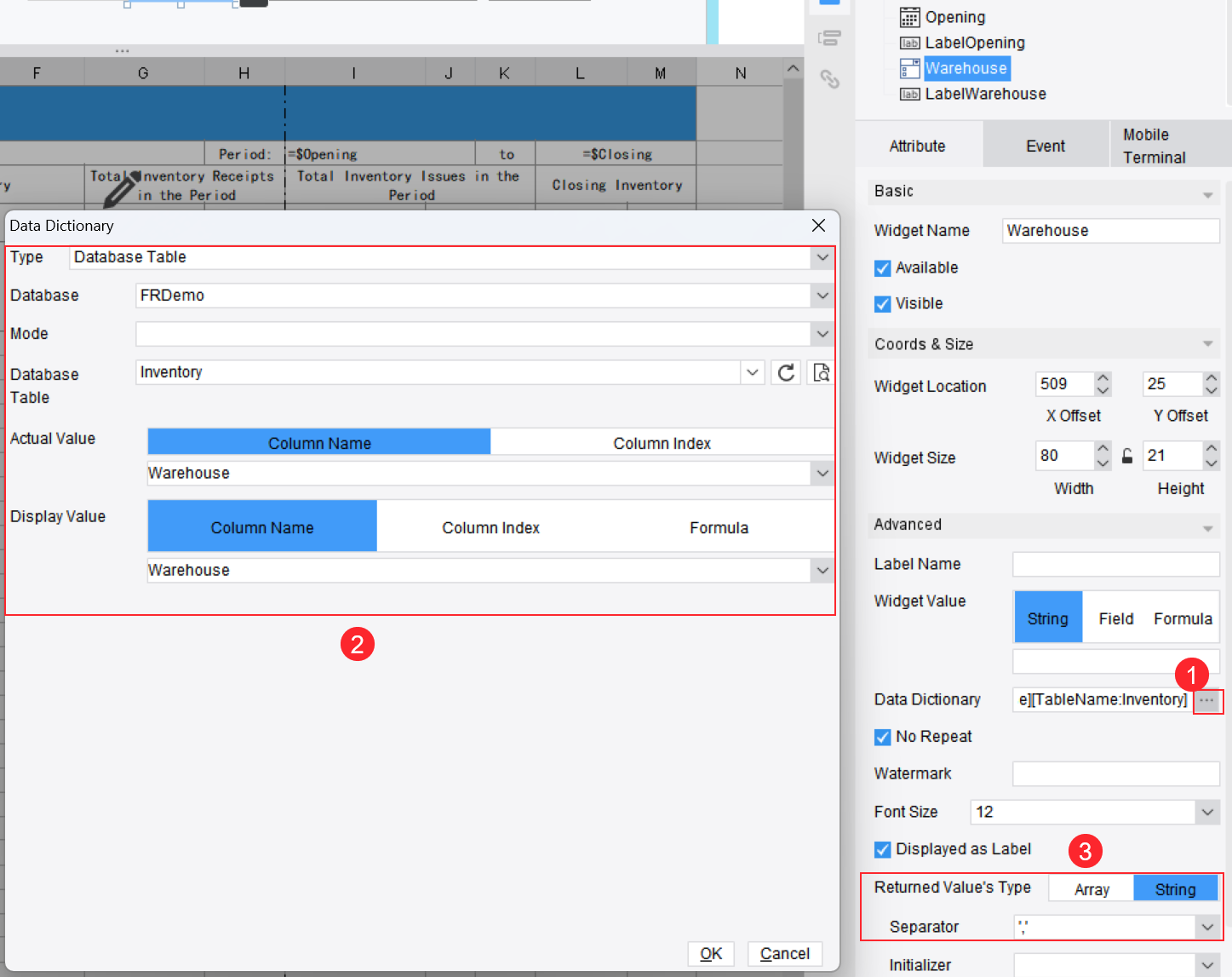Click the Widget Name input field
Viewport: 1232px width, 977px height.
pyautogui.click(x=1110, y=231)
